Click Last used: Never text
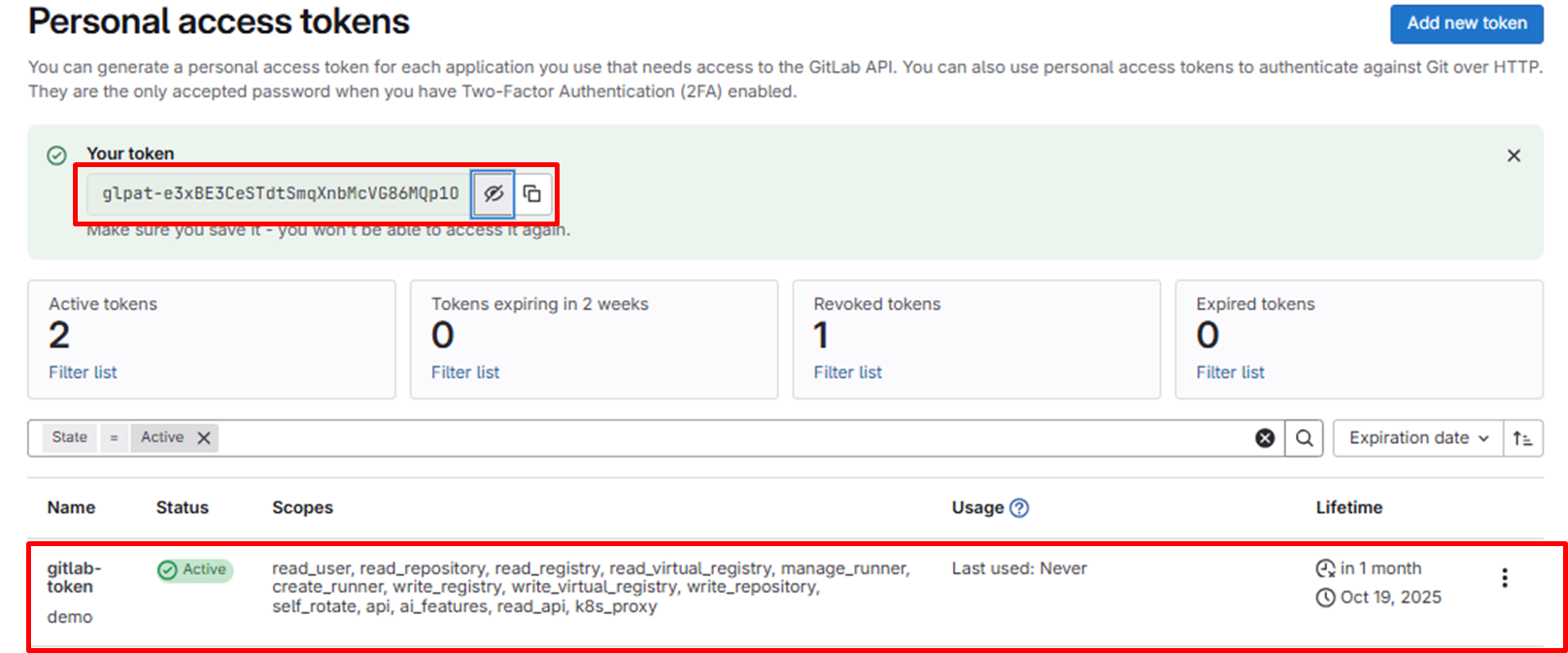This screenshot has width=1568, height=653. click(x=1019, y=568)
